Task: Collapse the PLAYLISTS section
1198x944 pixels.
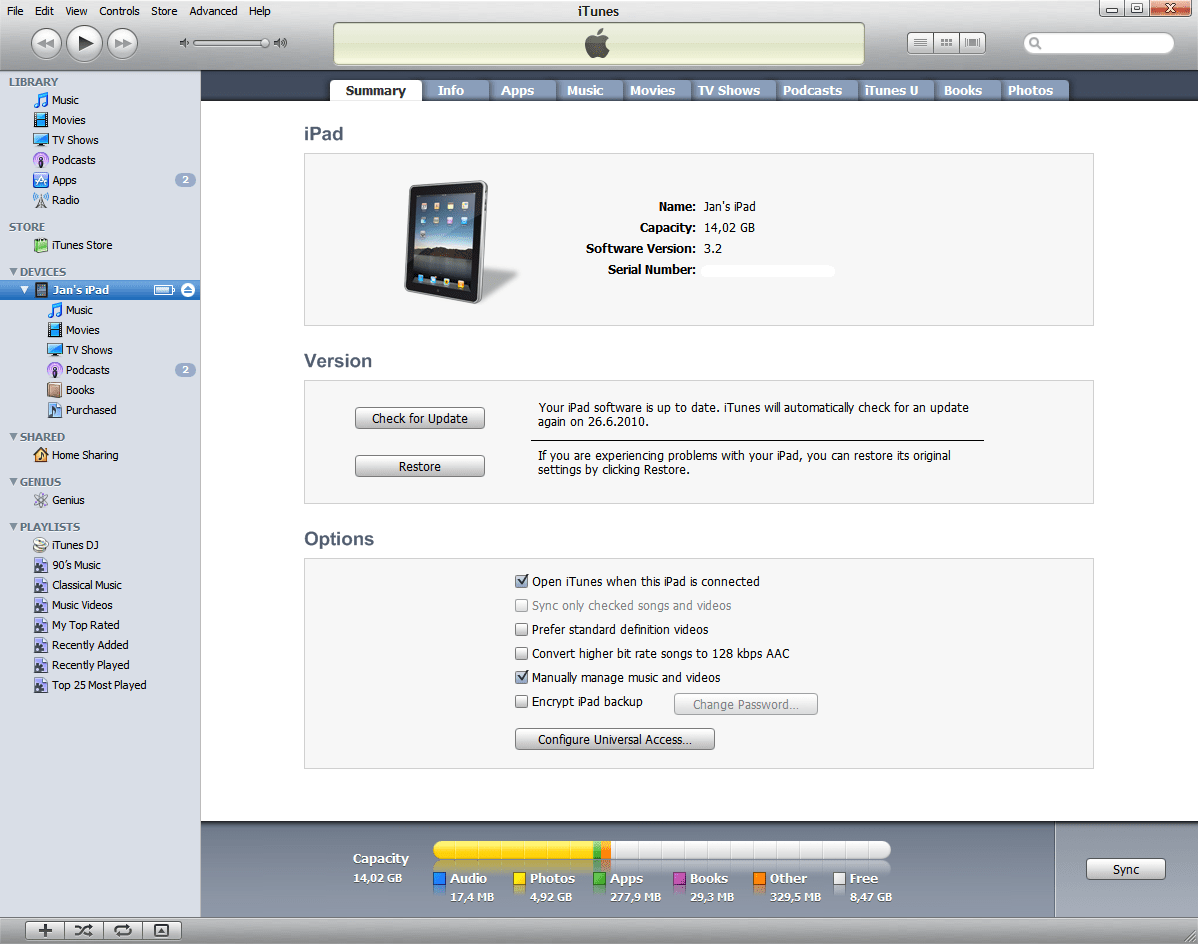Action: tap(13, 527)
